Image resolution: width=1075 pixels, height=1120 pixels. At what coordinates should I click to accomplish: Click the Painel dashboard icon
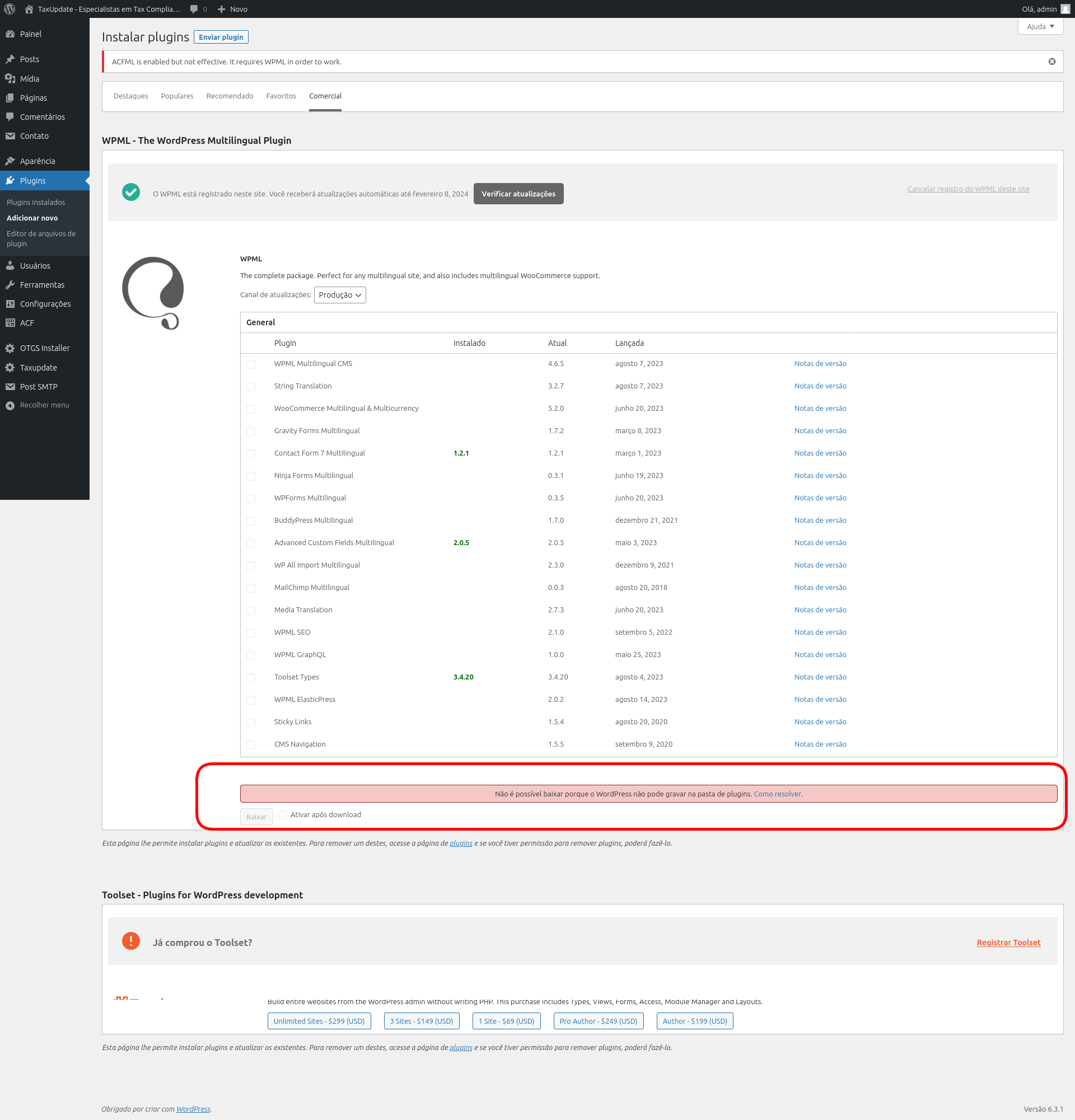[x=10, y=34]
